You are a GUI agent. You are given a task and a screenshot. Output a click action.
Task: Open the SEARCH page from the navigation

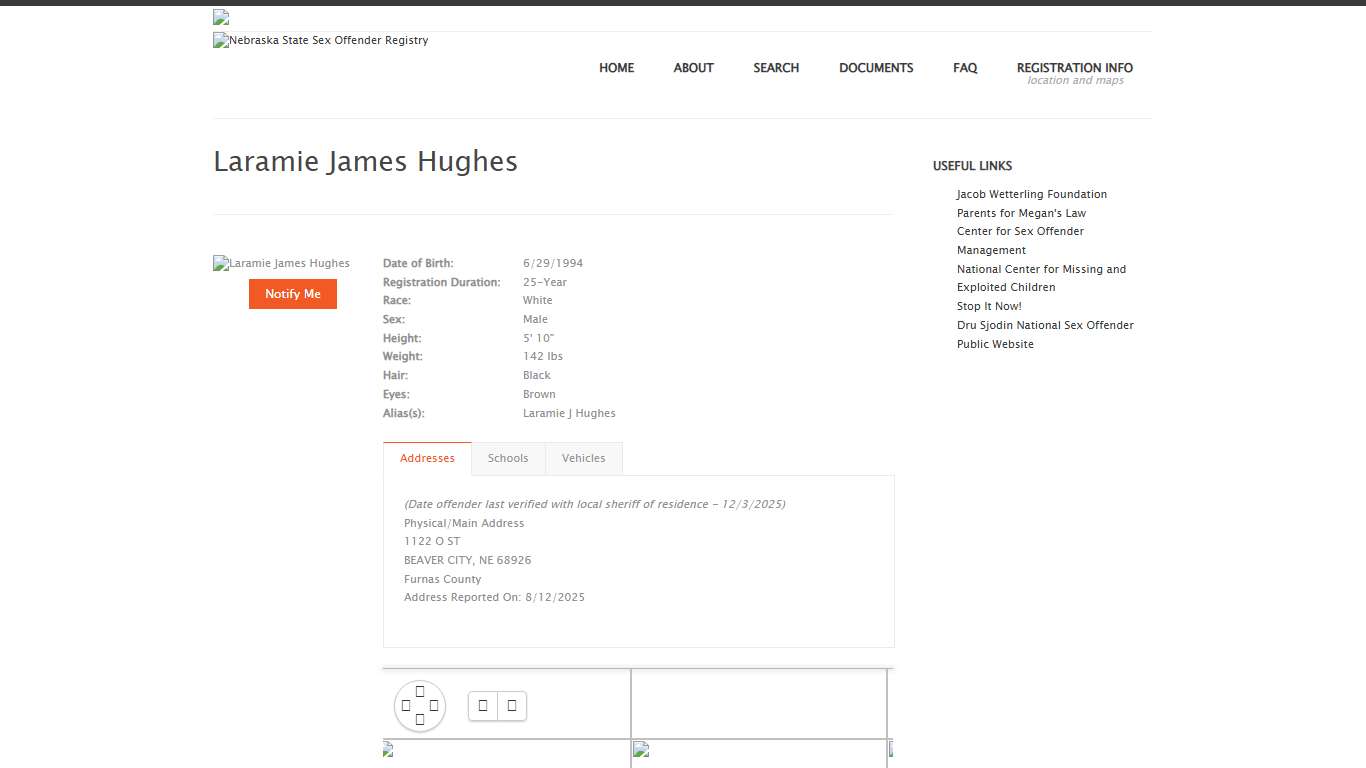coord(776,68)
